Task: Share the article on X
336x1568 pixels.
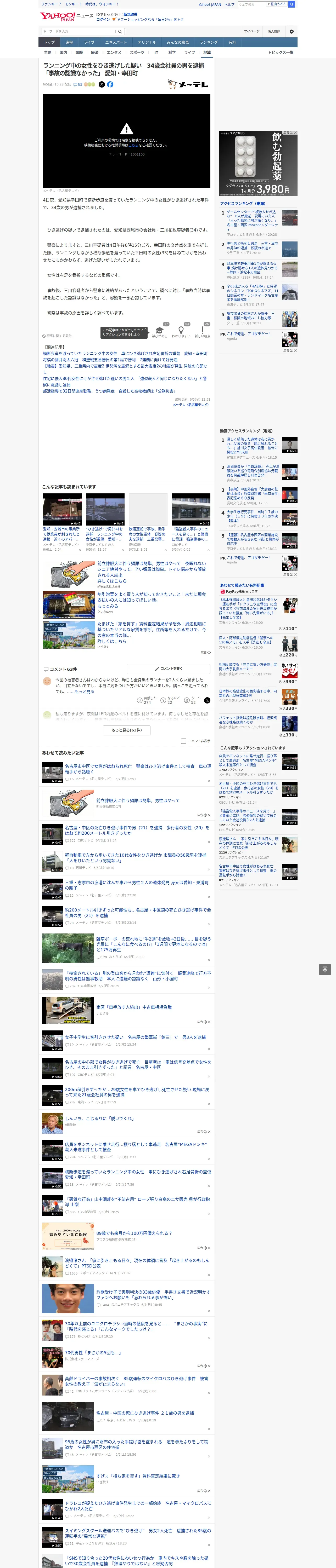Action: (102, 85)
